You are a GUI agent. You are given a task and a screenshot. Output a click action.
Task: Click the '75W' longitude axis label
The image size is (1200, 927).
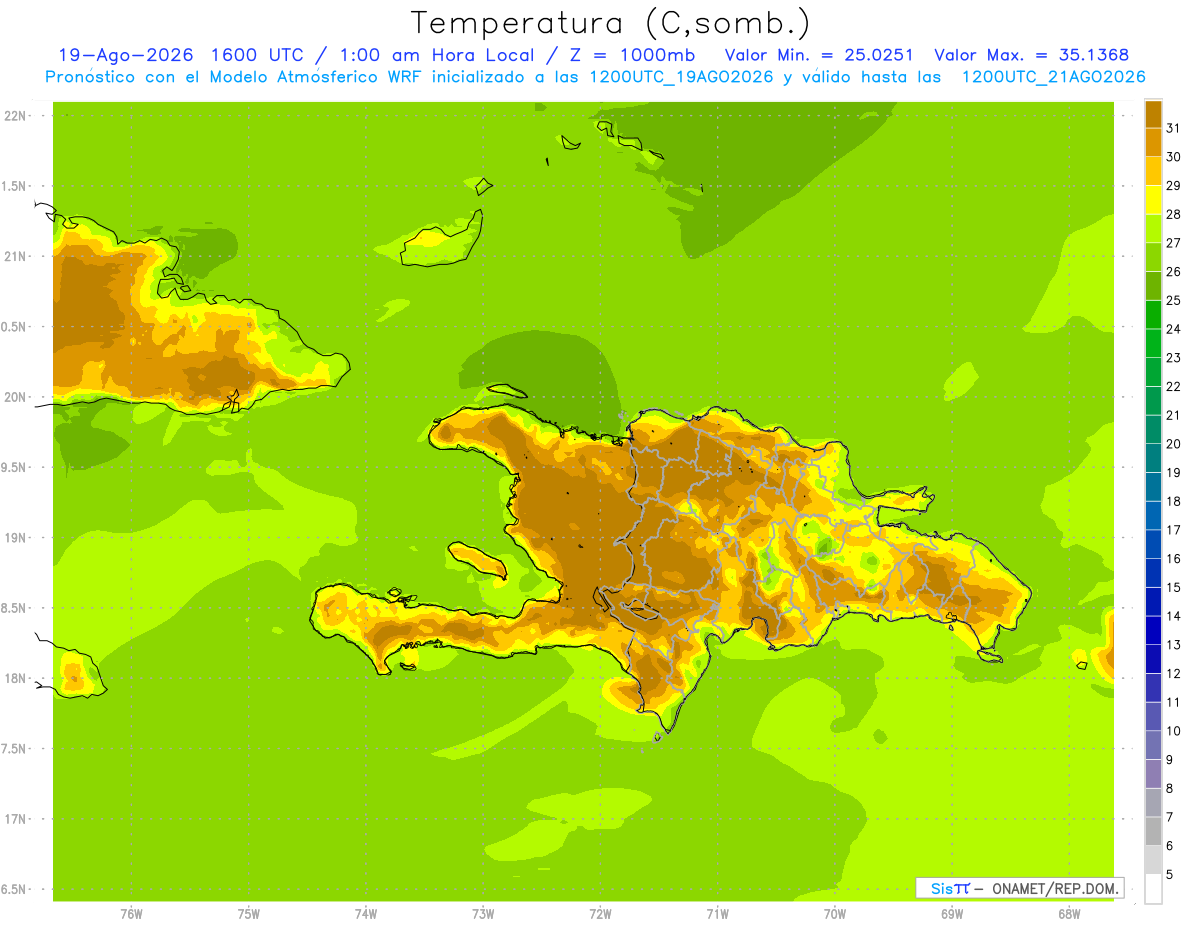pyautogui.click(x=249, y=914)
